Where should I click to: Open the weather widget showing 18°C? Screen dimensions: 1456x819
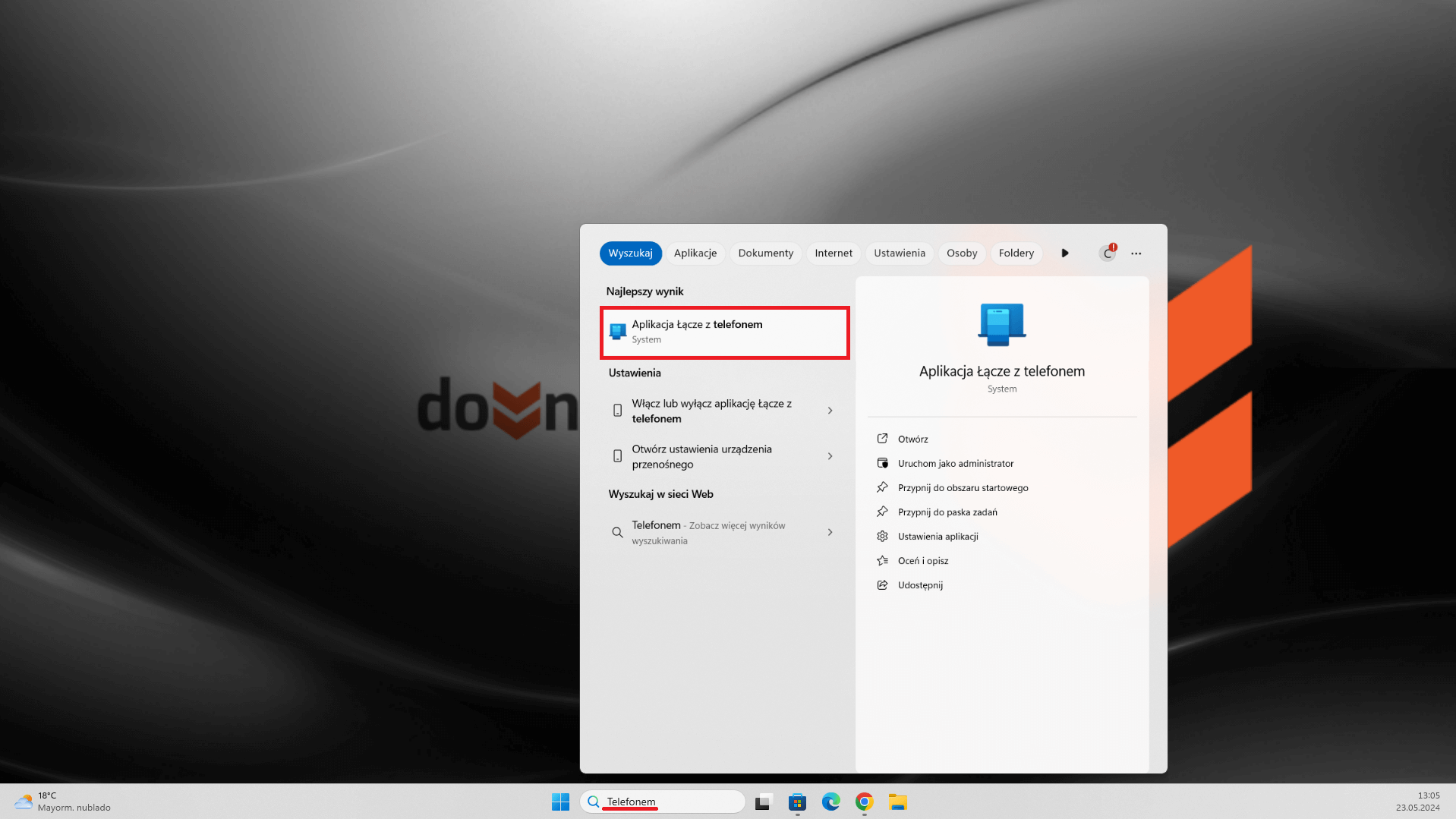pyautogui.click(x=62, y=802)
